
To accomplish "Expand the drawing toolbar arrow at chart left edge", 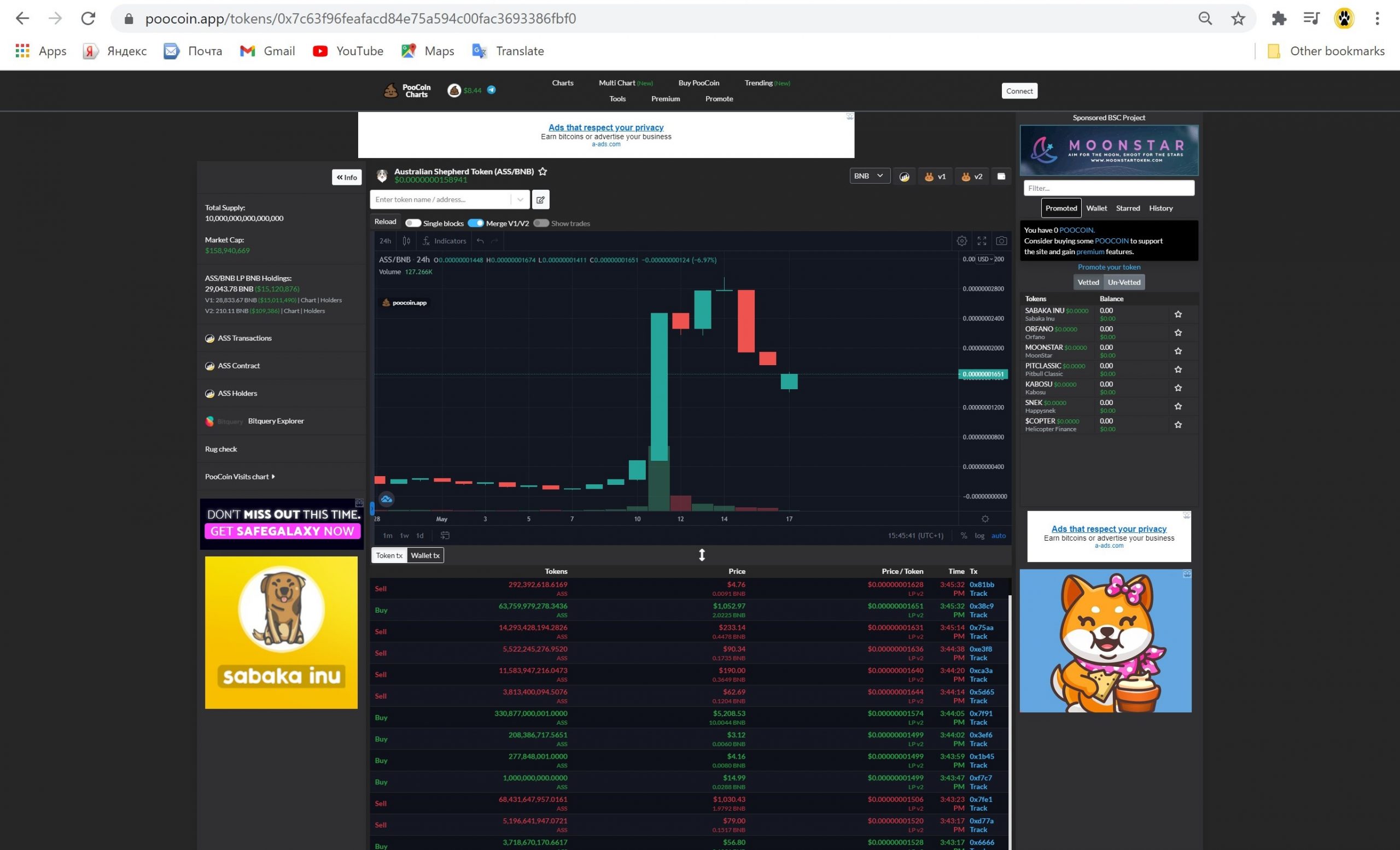I will [372, 508].
